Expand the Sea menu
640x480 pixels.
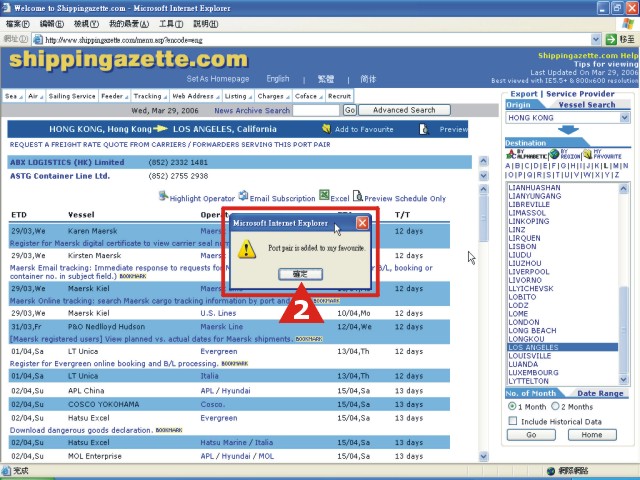coord(13,96)
